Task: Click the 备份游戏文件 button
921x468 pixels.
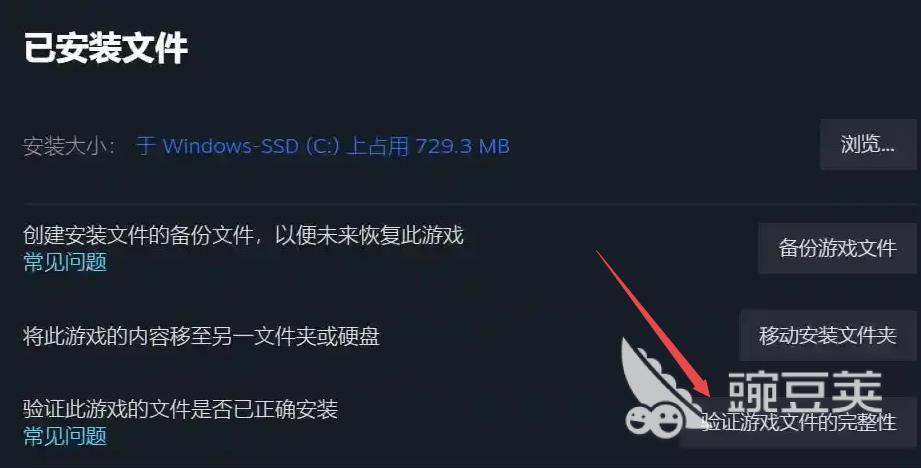Action: tap(837, 248)
